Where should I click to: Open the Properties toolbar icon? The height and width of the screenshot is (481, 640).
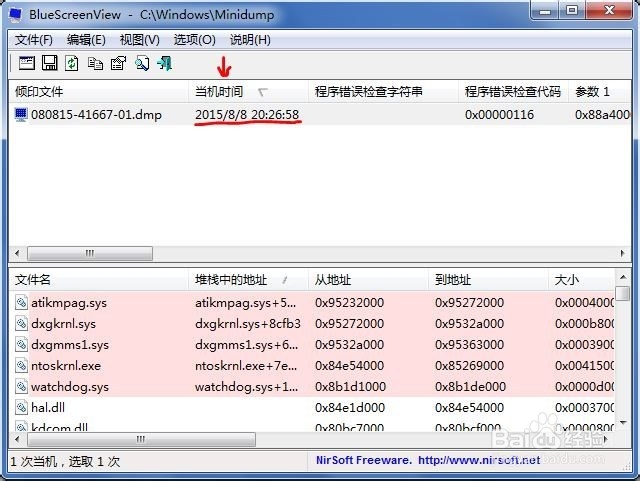[118, 63]
